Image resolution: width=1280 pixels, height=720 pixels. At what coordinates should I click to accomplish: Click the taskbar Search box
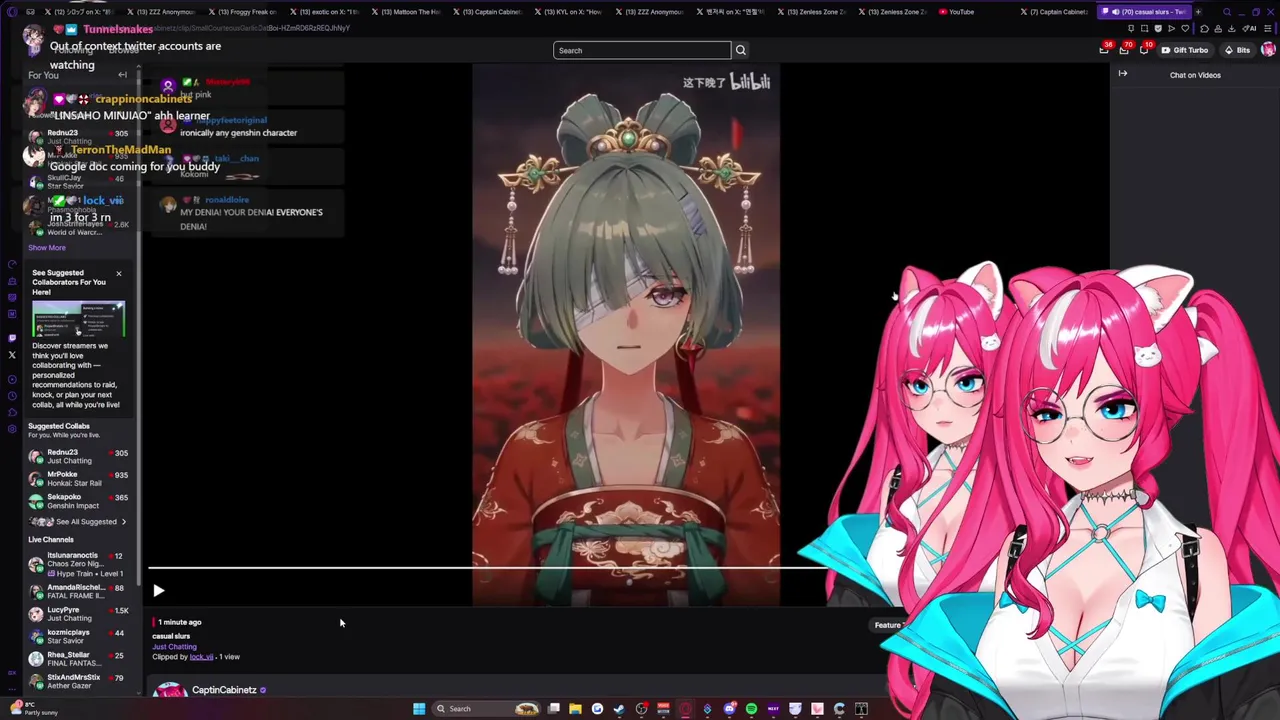click(x=486, y=709)
